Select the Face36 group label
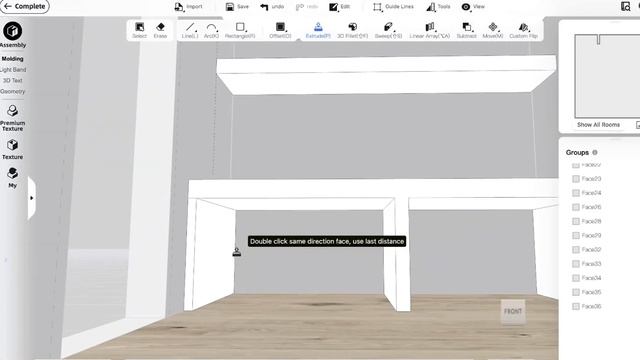 click(591, 307)
